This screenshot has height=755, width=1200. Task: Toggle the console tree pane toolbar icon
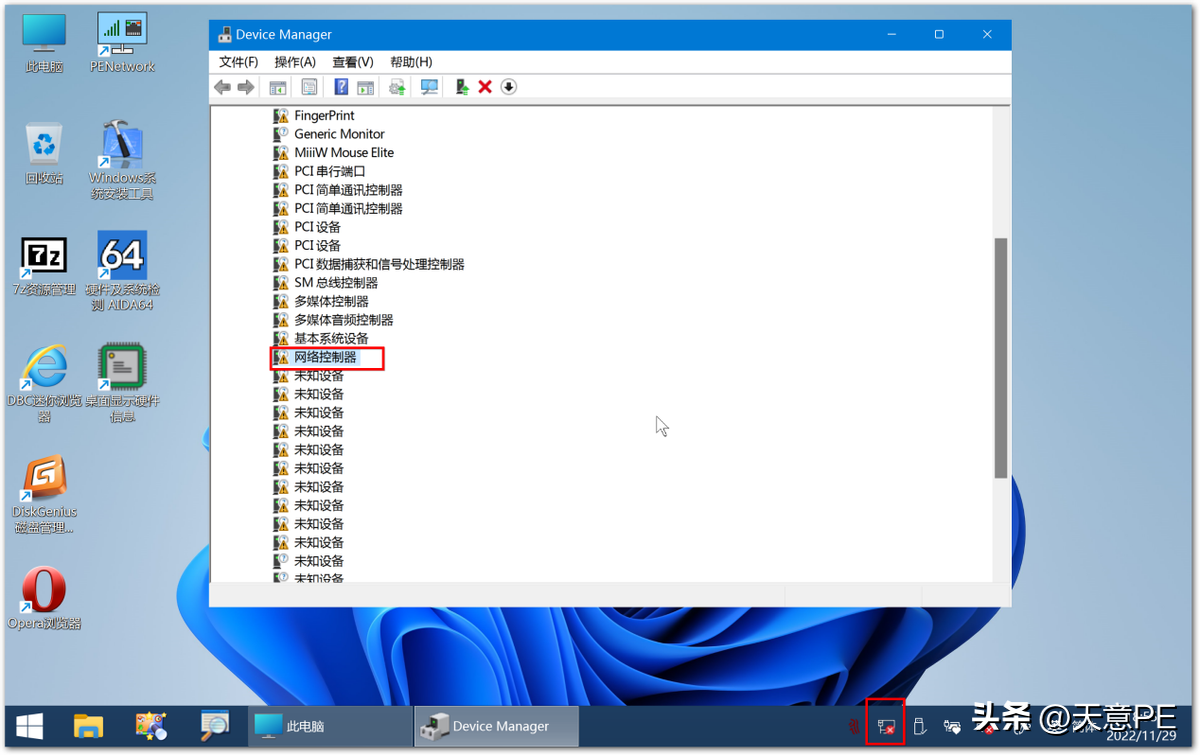[278, 88]
